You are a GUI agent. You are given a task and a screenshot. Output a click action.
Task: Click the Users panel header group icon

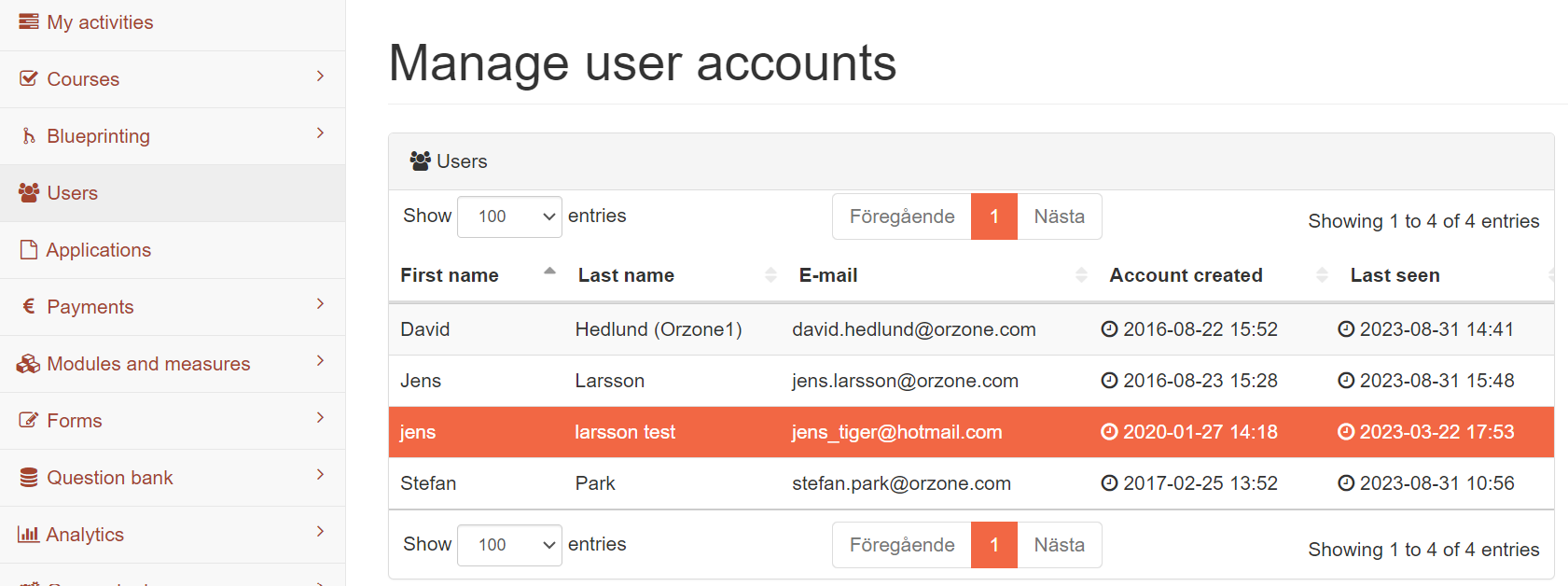coord(420,160)
